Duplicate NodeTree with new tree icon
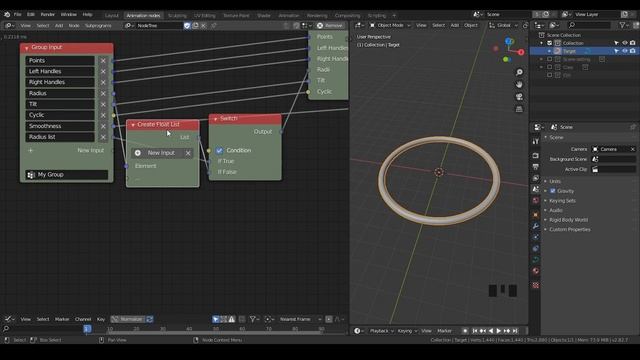 click(196, 25)
